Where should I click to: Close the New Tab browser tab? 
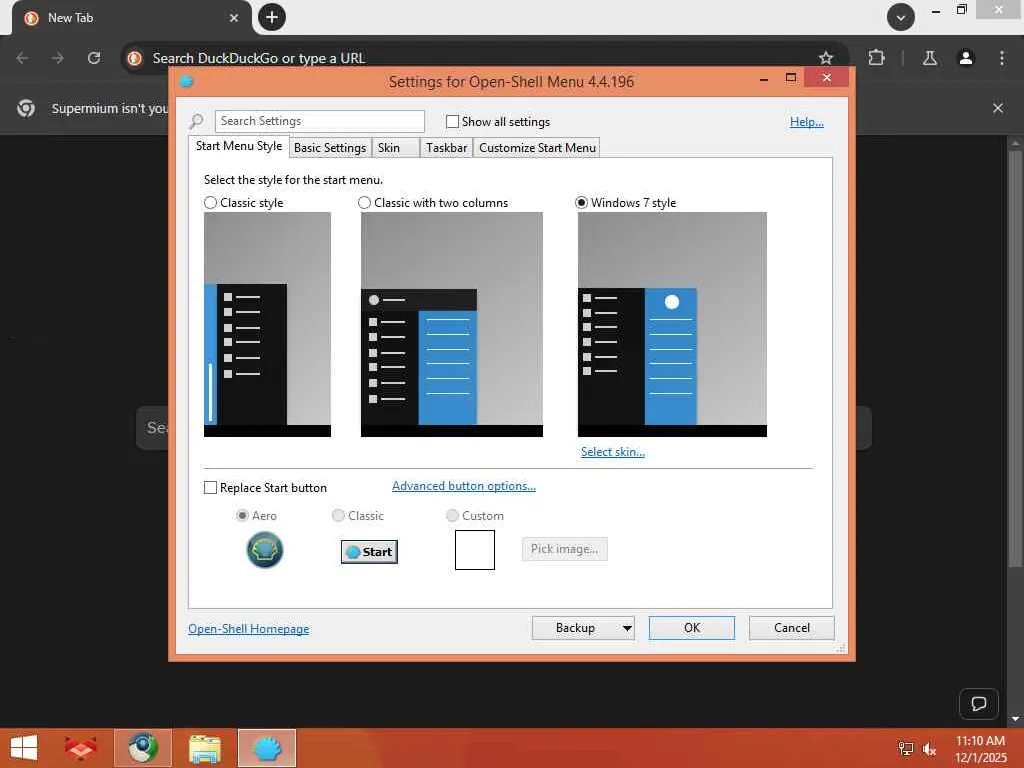pos(234,18)
